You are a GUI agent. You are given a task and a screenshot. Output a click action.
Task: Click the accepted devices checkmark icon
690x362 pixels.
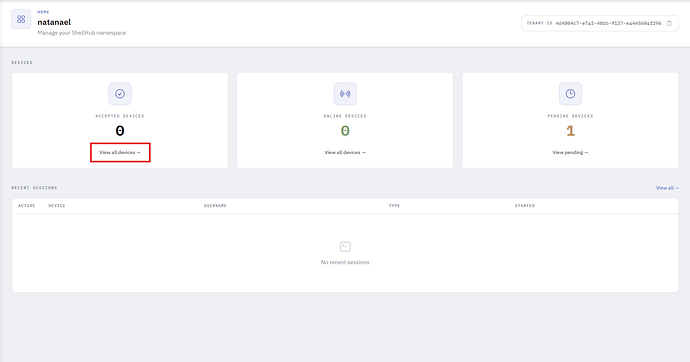(120, 94)
